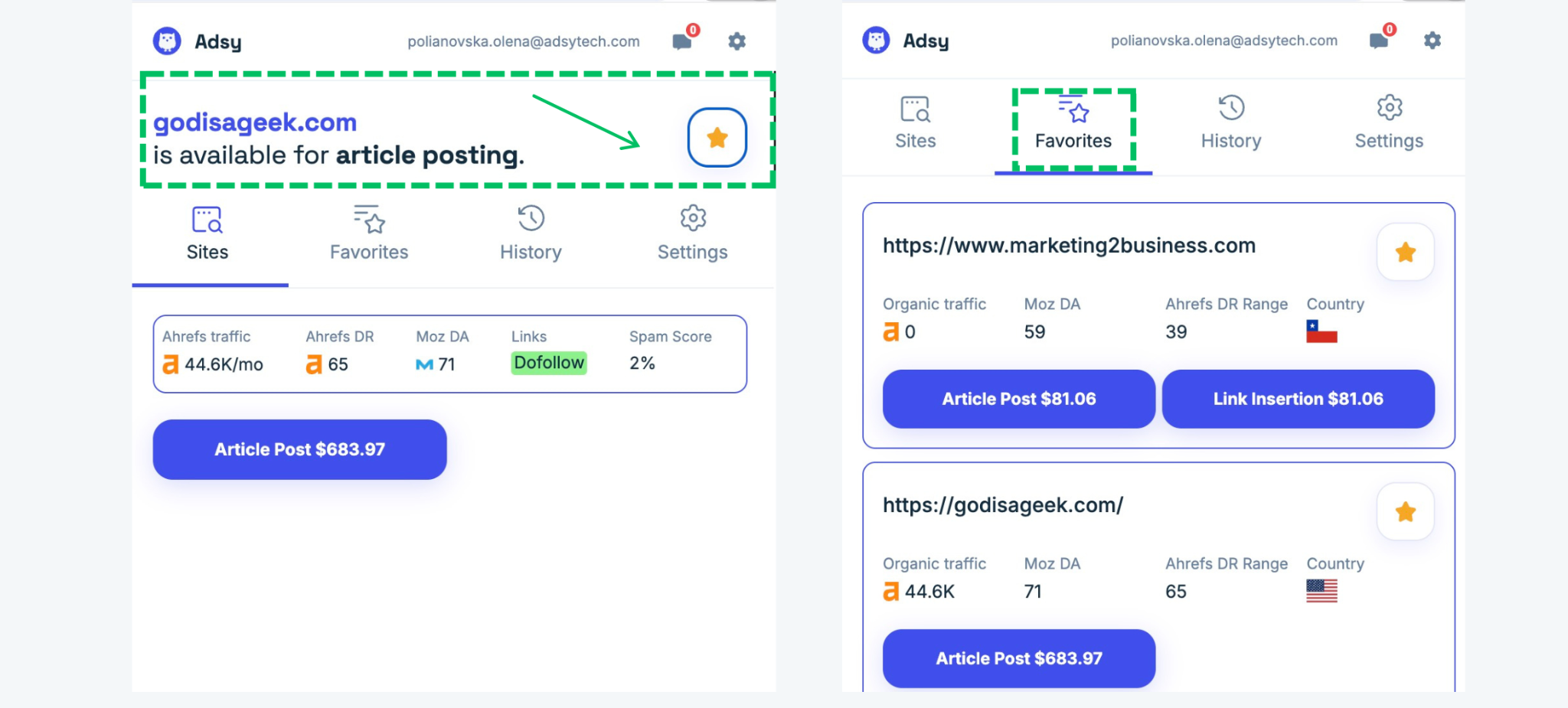The height and width of the screenshot is (708, 1568).
Task: Click the Ahrefs traffic label
Action: point(206,337)
